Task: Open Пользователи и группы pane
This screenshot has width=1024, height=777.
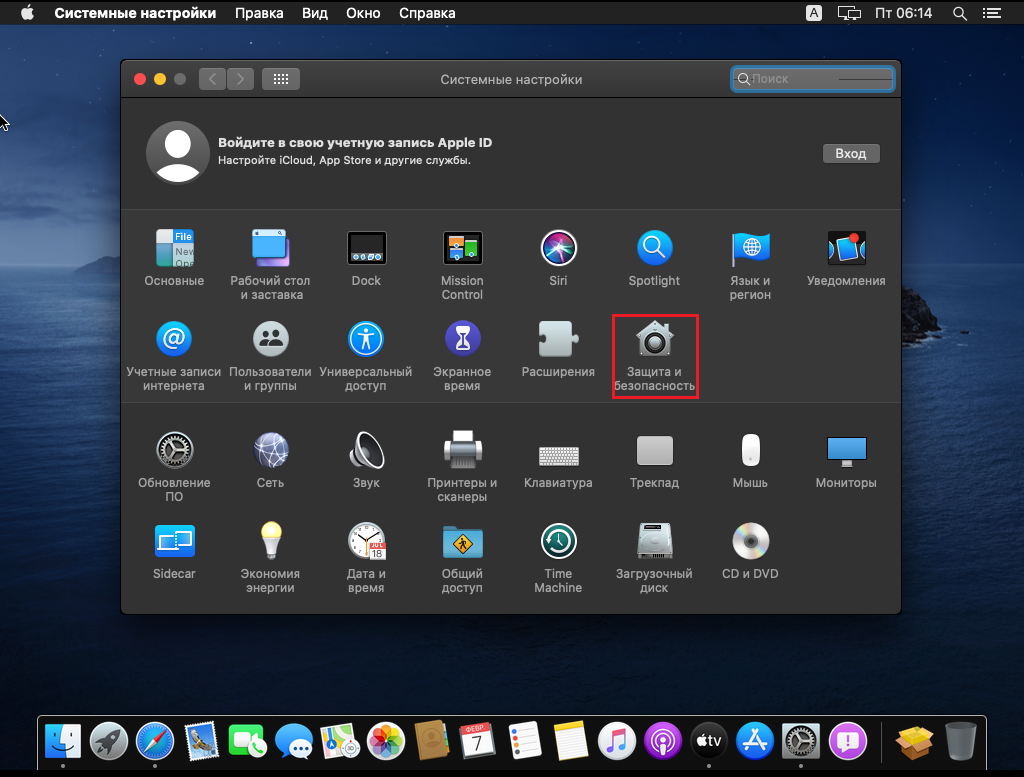Action: [270, 339]
